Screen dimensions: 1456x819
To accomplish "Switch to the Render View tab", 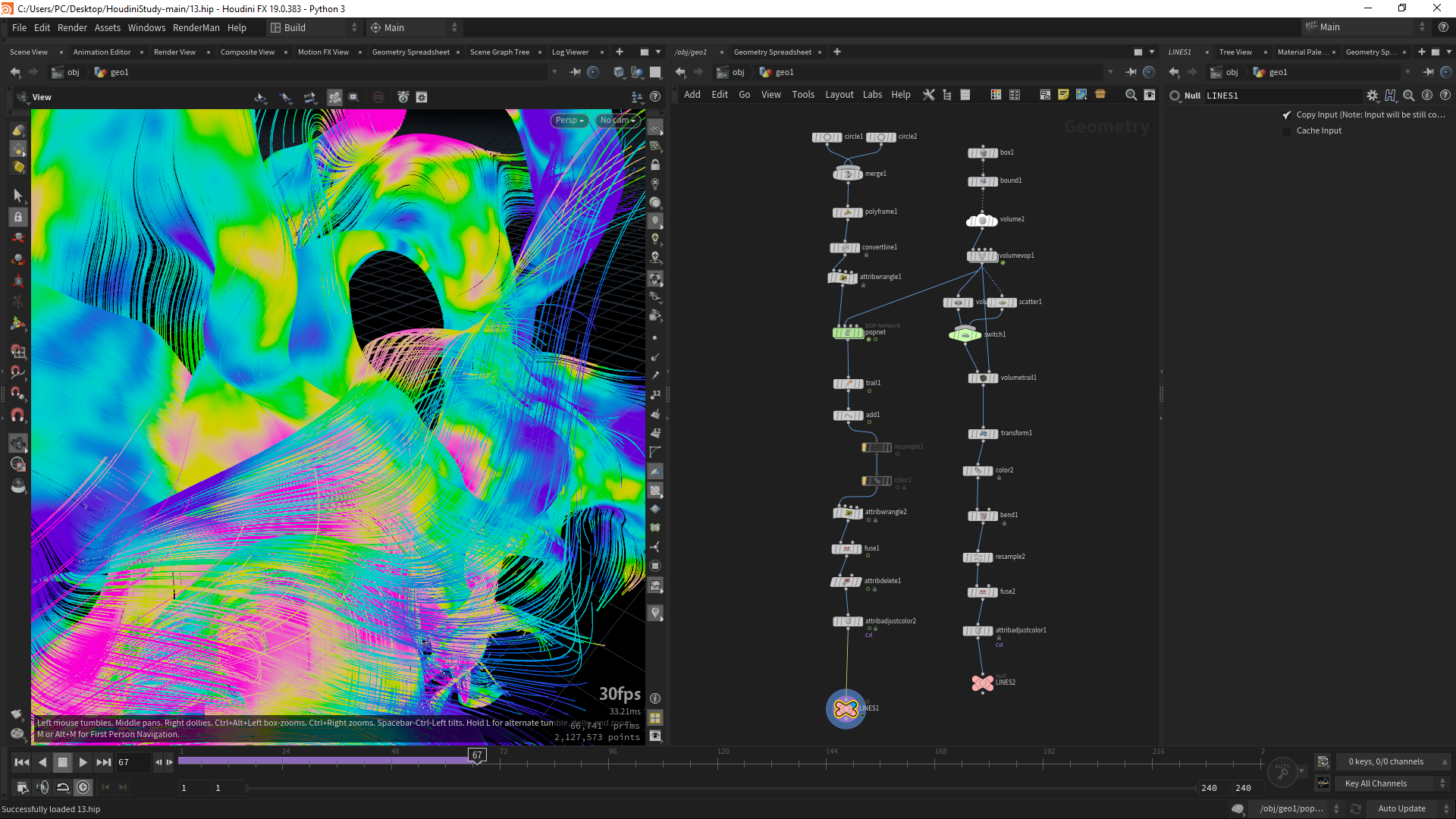I will coord(174,52).
